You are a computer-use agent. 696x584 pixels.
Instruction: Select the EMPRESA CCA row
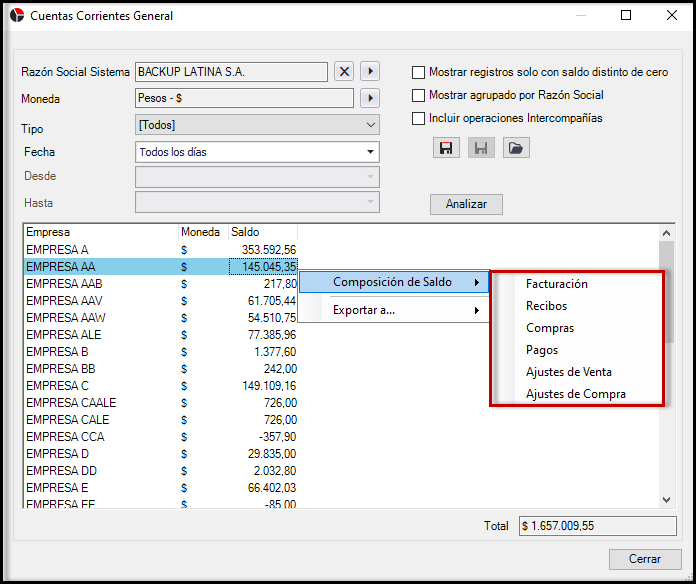[x=160, y=437]
